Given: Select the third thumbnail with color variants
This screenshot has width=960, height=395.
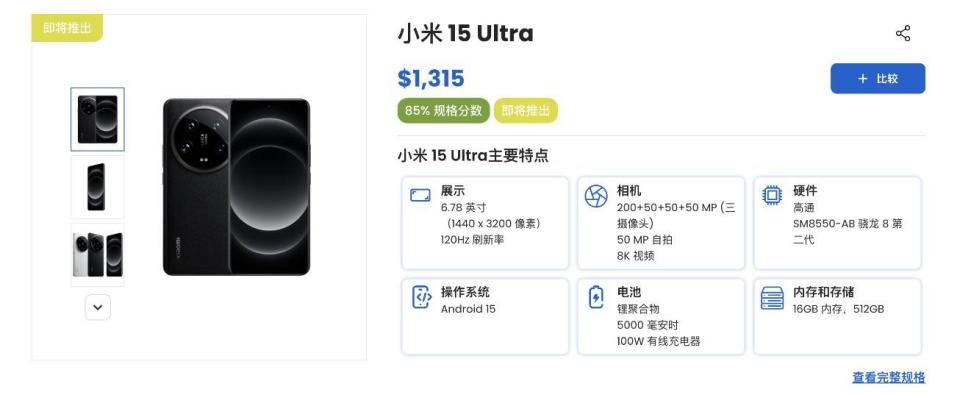Looking at the screenshot, I should point(97,255).
